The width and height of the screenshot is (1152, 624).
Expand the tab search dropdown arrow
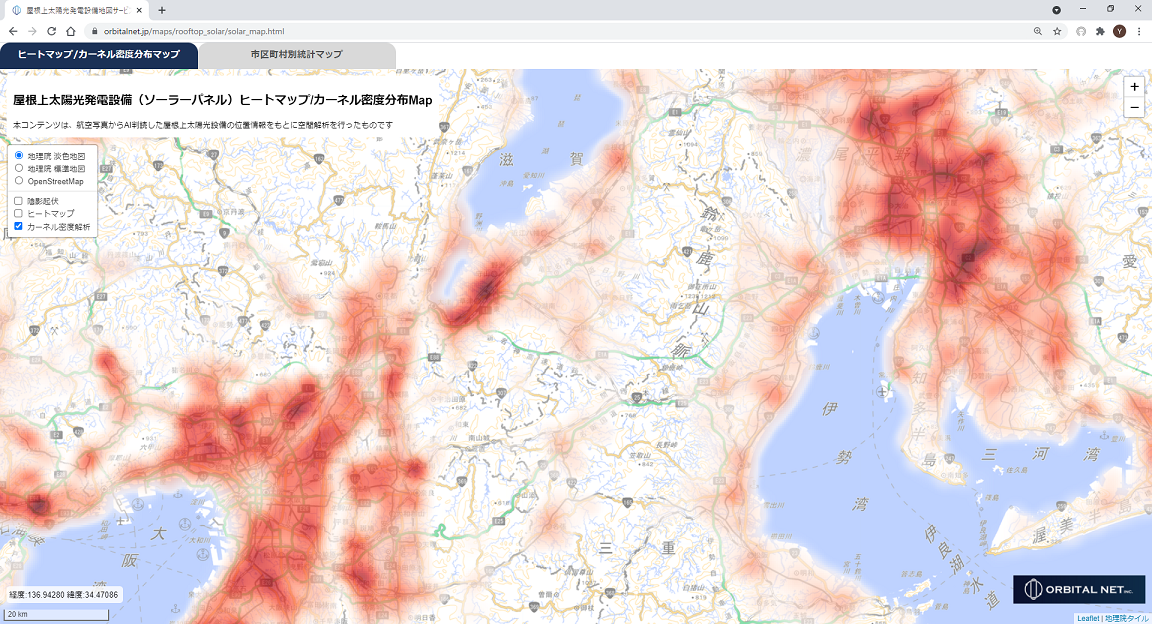tap(1057, 9)
